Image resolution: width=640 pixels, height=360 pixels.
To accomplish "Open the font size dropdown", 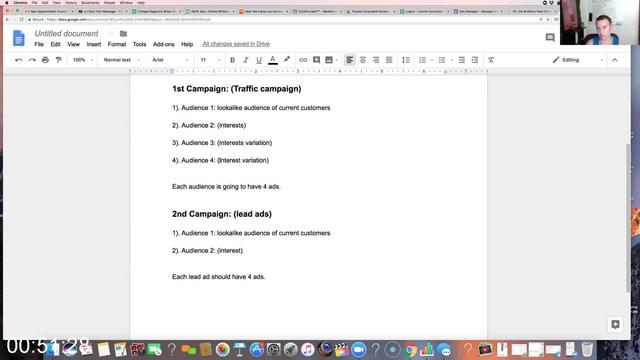I will tap(210, 60).
